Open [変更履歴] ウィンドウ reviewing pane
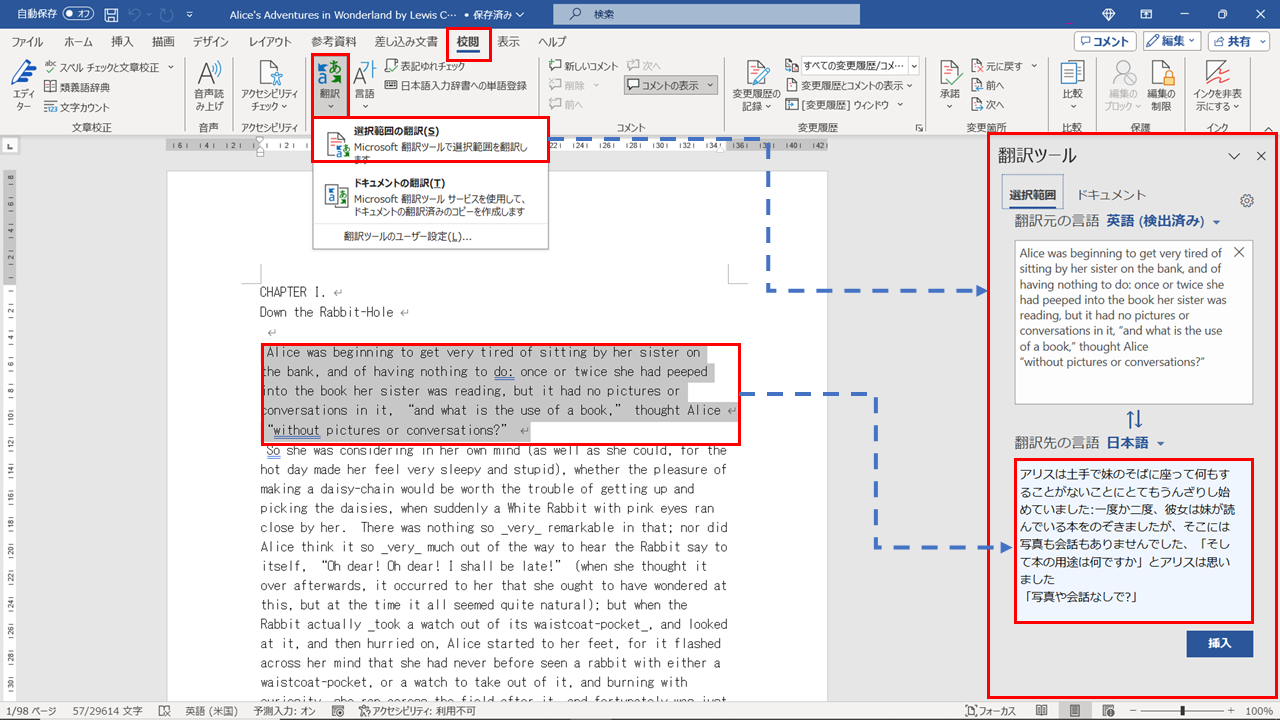 pos(845,105)
